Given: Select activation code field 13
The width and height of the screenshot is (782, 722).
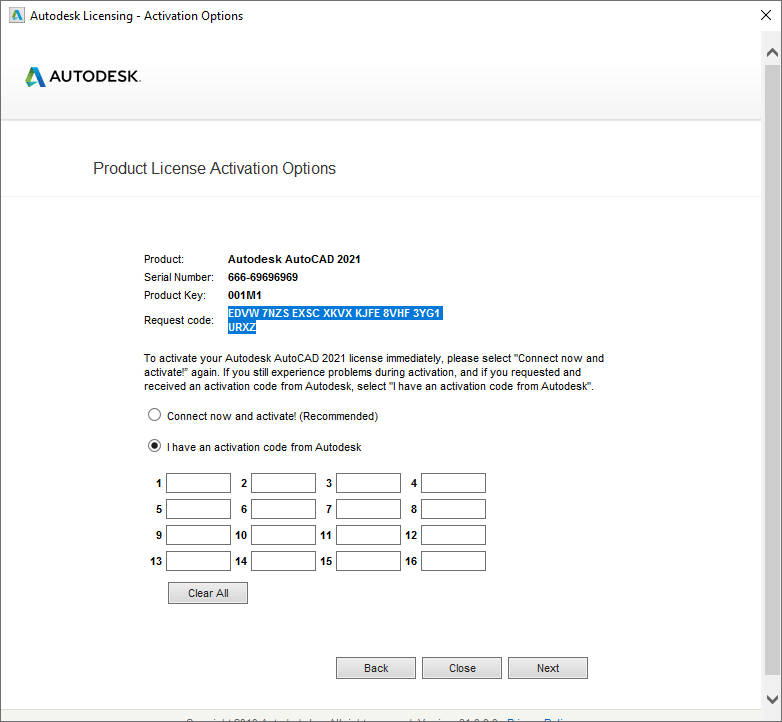Looking at the screenshot, I should [198, 561].
